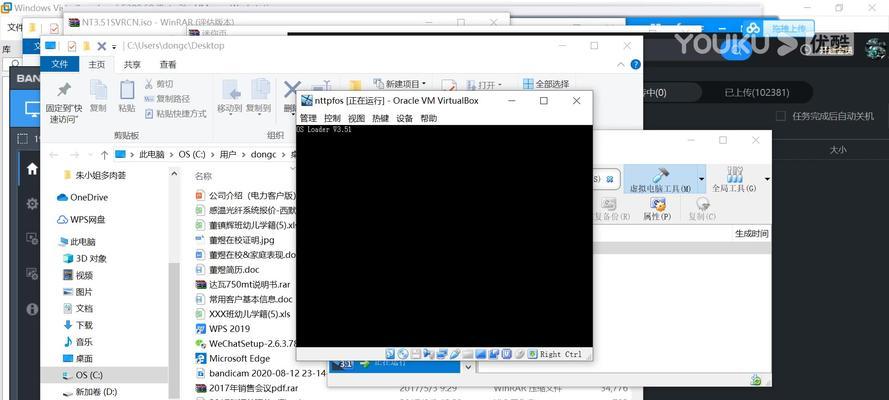This screenshot has width=889, height=400.
Task: Open the 视图 menu in VirtualBox VM window
Action: pos(357,118)
